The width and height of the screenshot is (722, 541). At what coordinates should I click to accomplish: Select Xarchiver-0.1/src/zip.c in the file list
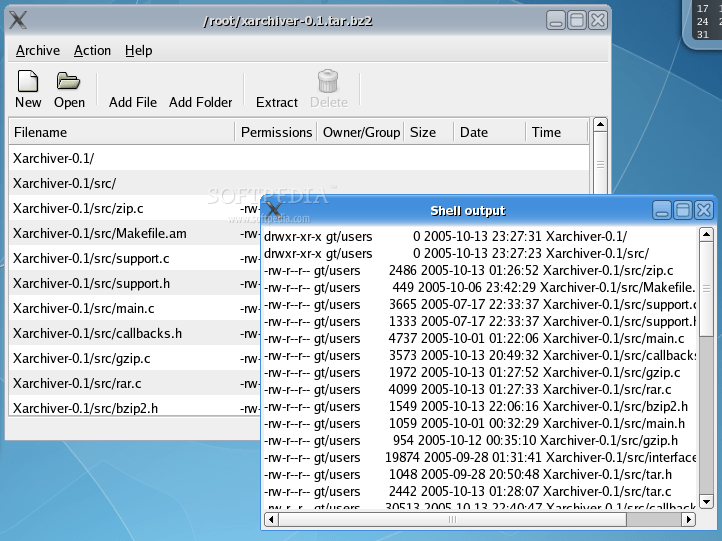tap(135, 209)
